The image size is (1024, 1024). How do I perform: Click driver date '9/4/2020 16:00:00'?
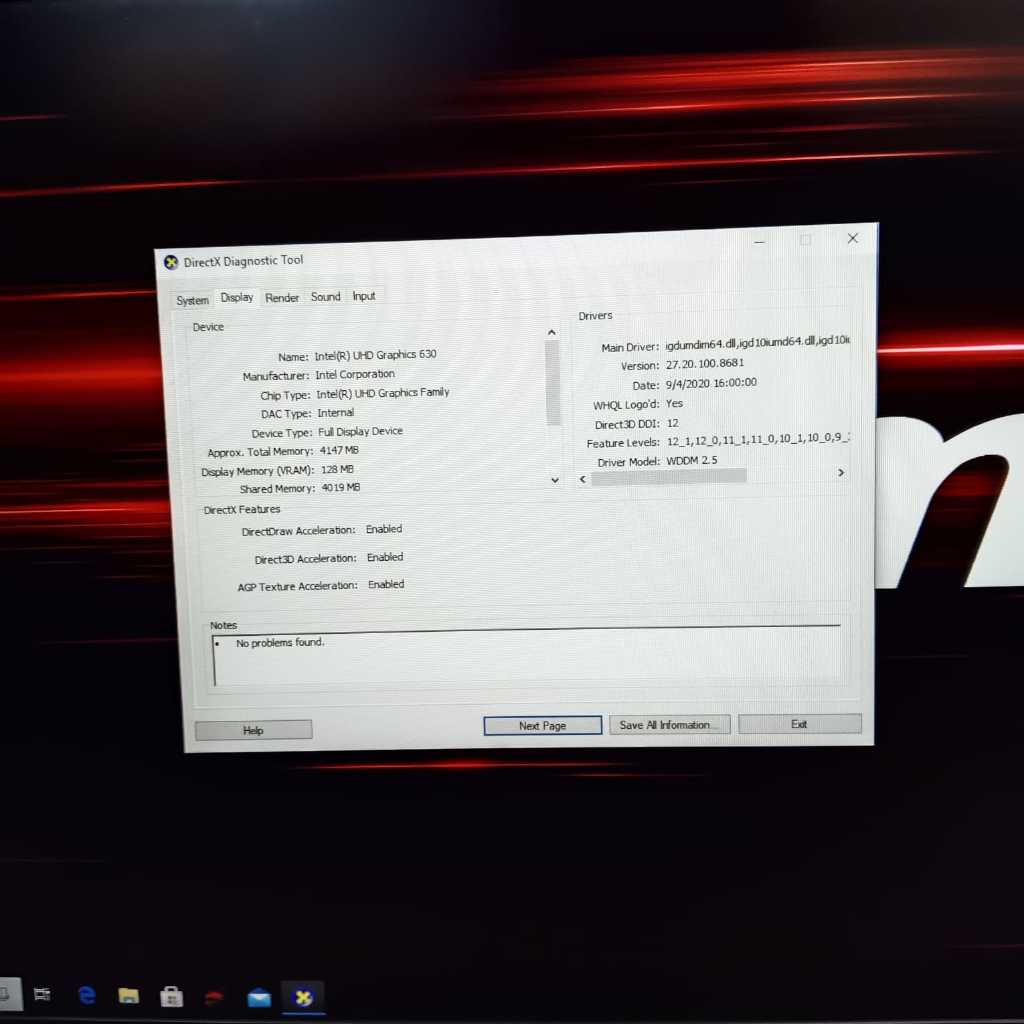coord(711,383)
